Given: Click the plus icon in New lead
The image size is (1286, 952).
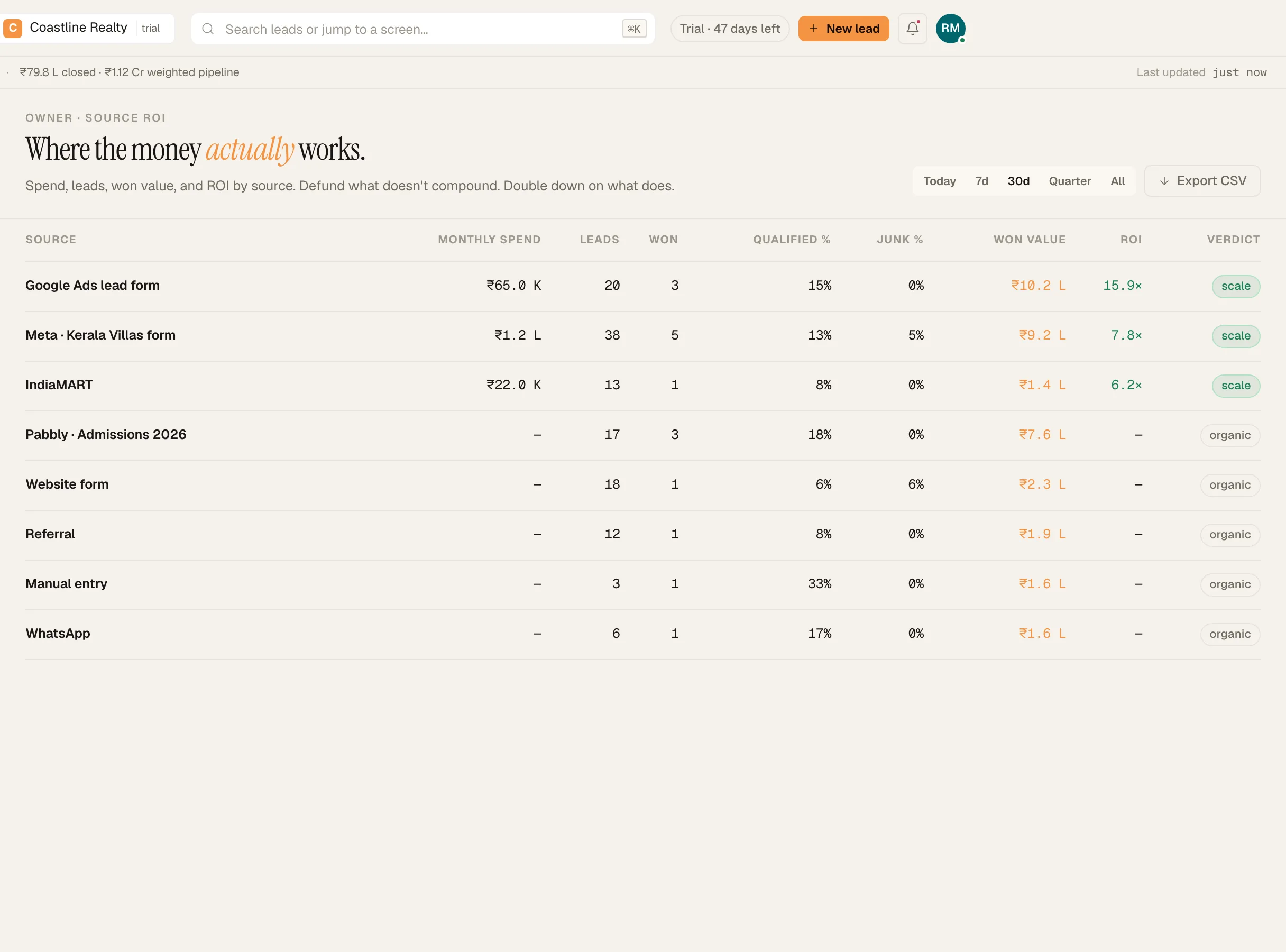Looking at the screenshot, I should [x=814, y=28].
